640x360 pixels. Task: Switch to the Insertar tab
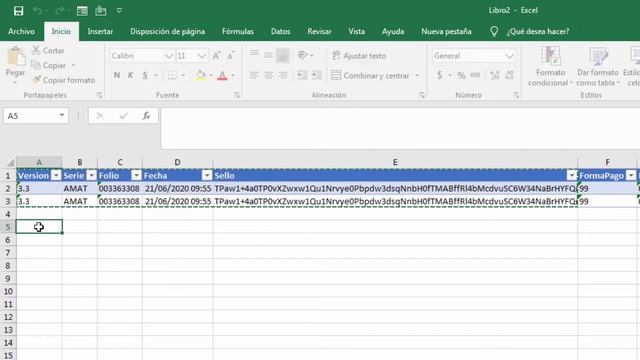click(100, 31)
